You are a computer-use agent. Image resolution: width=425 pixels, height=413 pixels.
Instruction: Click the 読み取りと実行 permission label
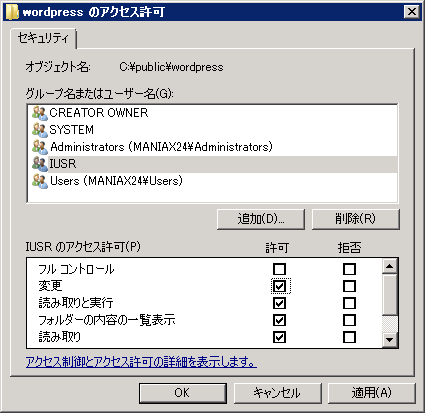[x=76, y=303]
